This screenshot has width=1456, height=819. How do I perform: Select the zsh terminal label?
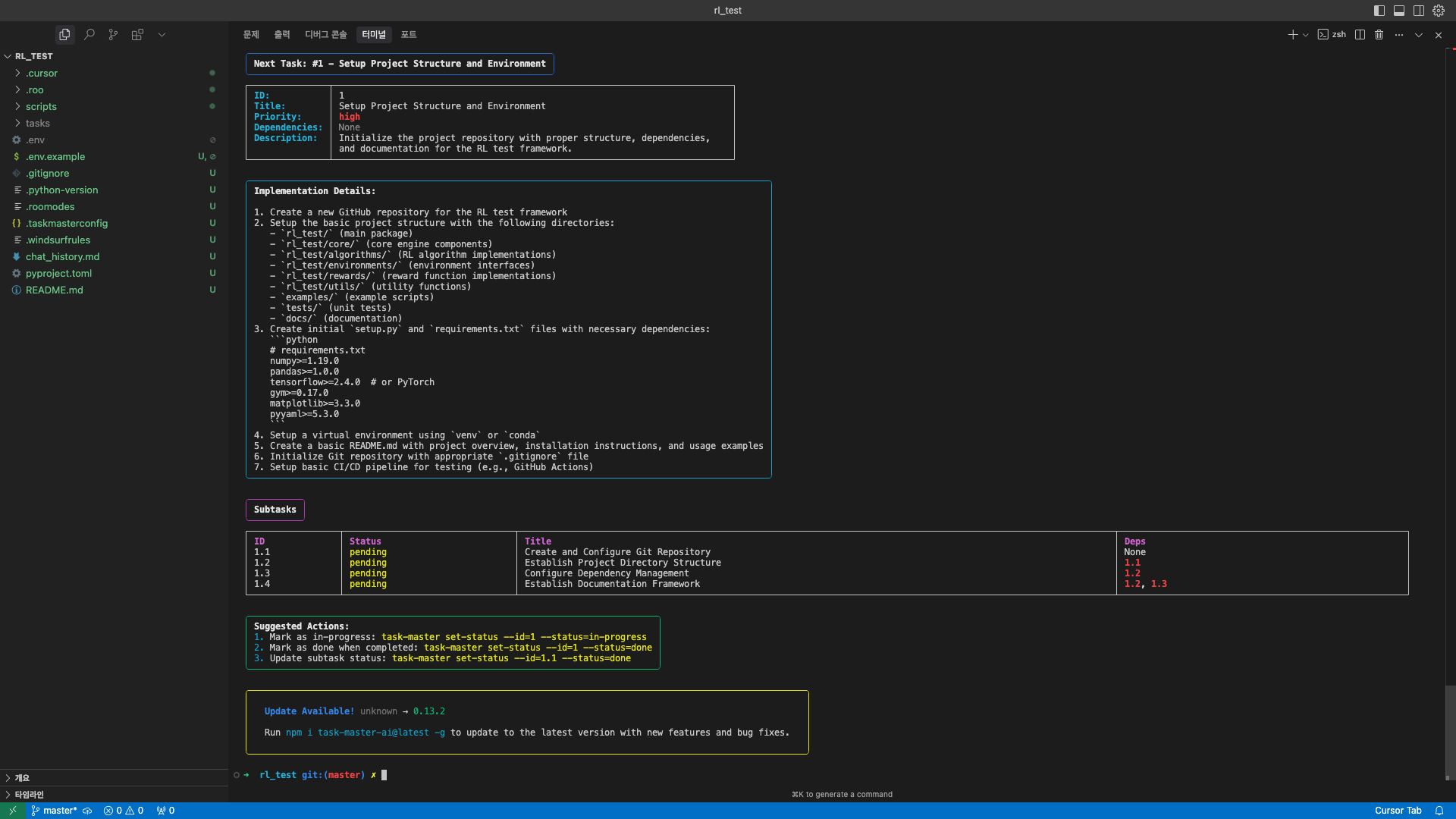pyautogui.click(x=1332, y=35)
